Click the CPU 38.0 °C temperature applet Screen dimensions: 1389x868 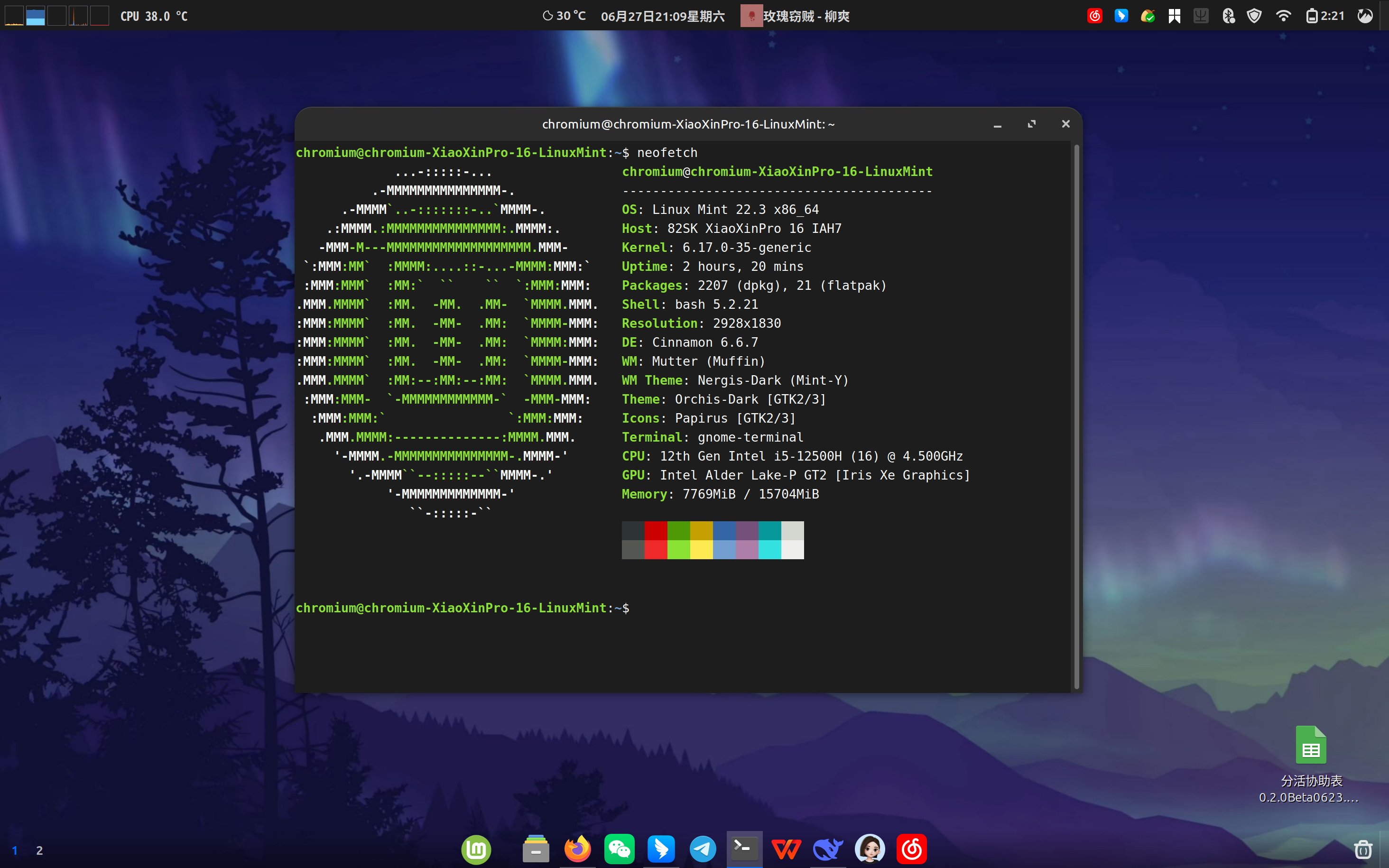(x=154, y=16)
